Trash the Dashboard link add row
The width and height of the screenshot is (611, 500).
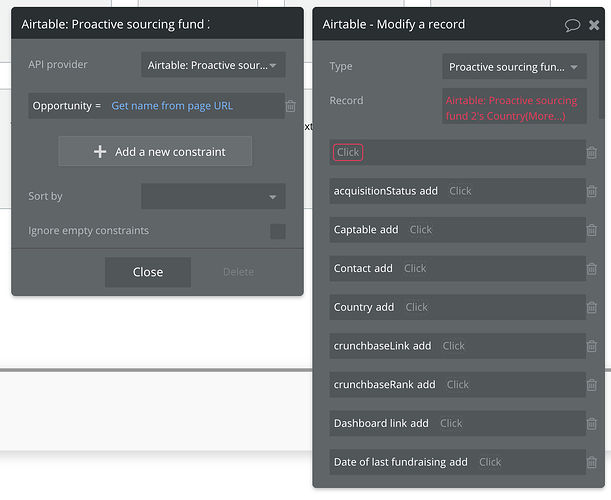tap(592, 424)
